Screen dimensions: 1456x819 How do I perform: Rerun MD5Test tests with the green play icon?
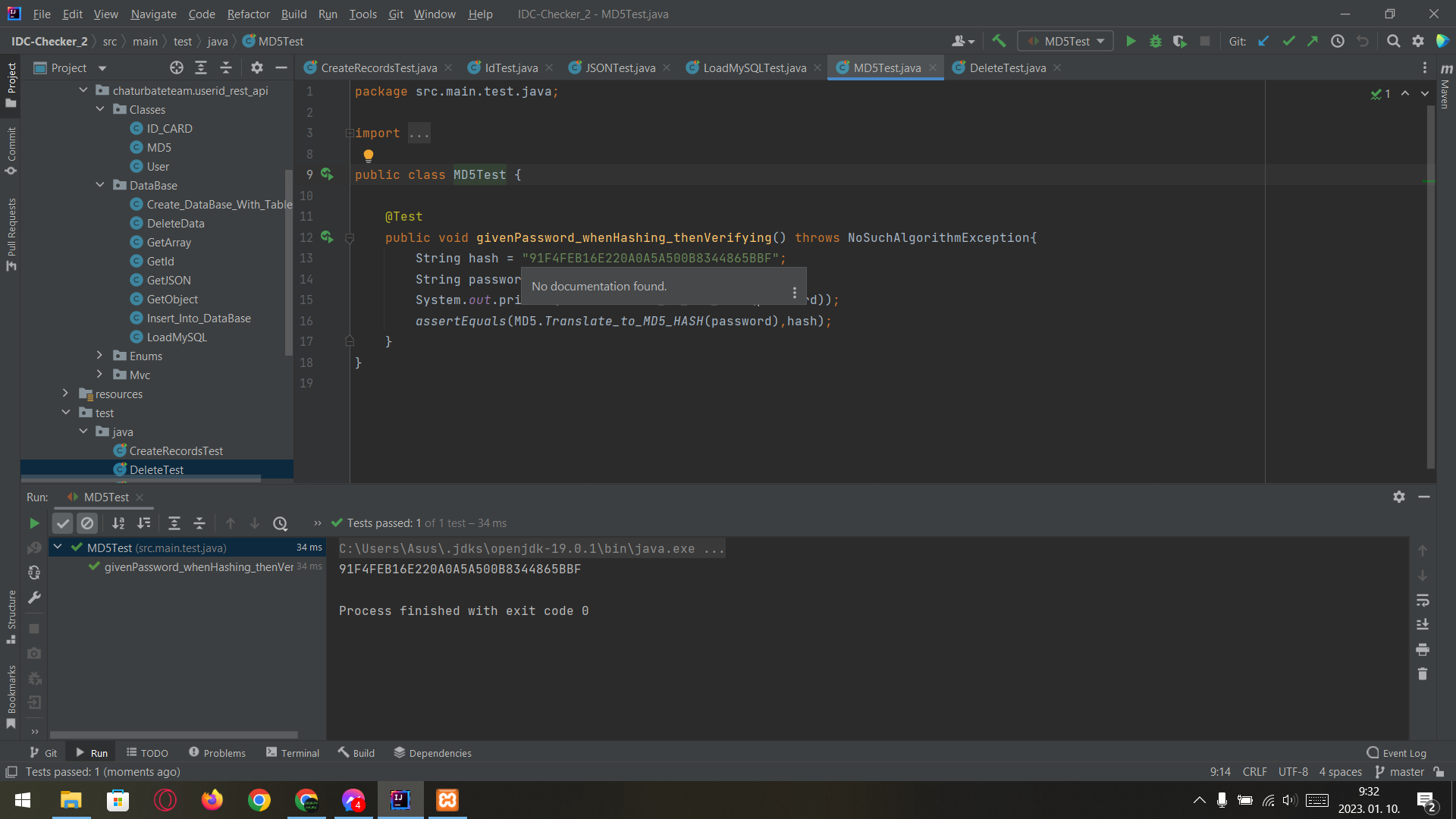pyautogui.click(x=33, y=523)
